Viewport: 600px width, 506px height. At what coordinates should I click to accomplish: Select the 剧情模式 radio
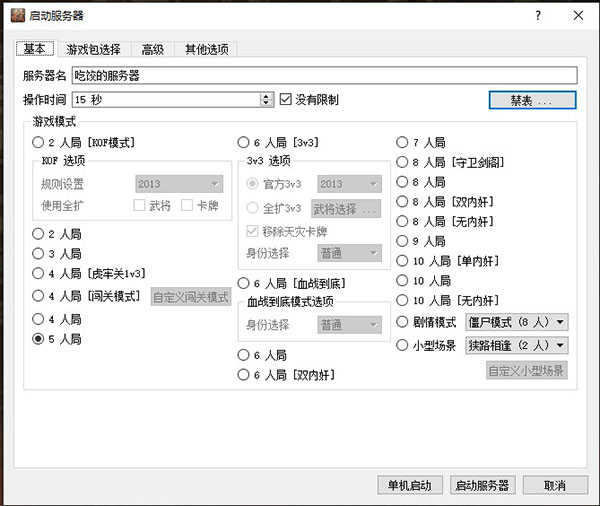[426, 322]
